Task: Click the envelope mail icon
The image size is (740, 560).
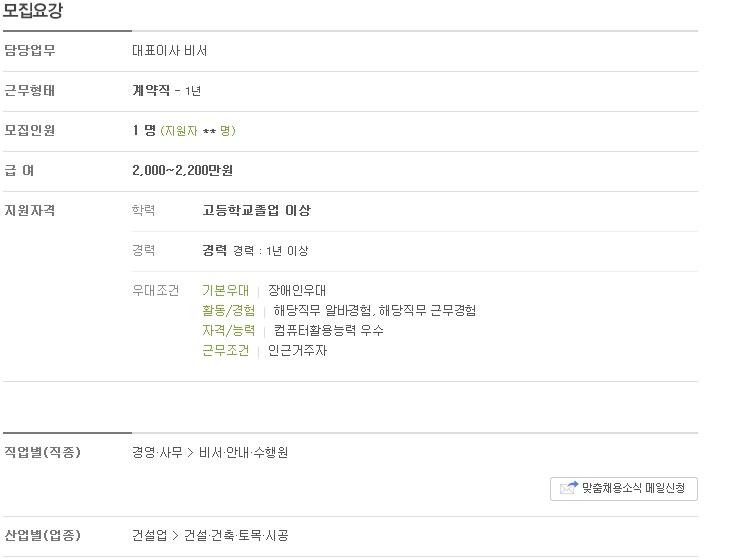Action: coord(568,488)
